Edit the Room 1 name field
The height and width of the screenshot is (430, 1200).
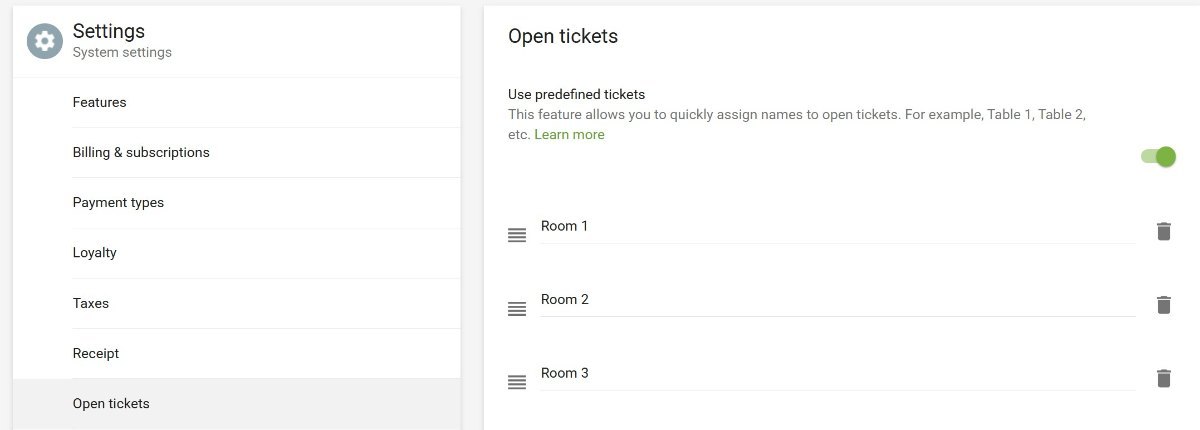click(x=836, y=227)
